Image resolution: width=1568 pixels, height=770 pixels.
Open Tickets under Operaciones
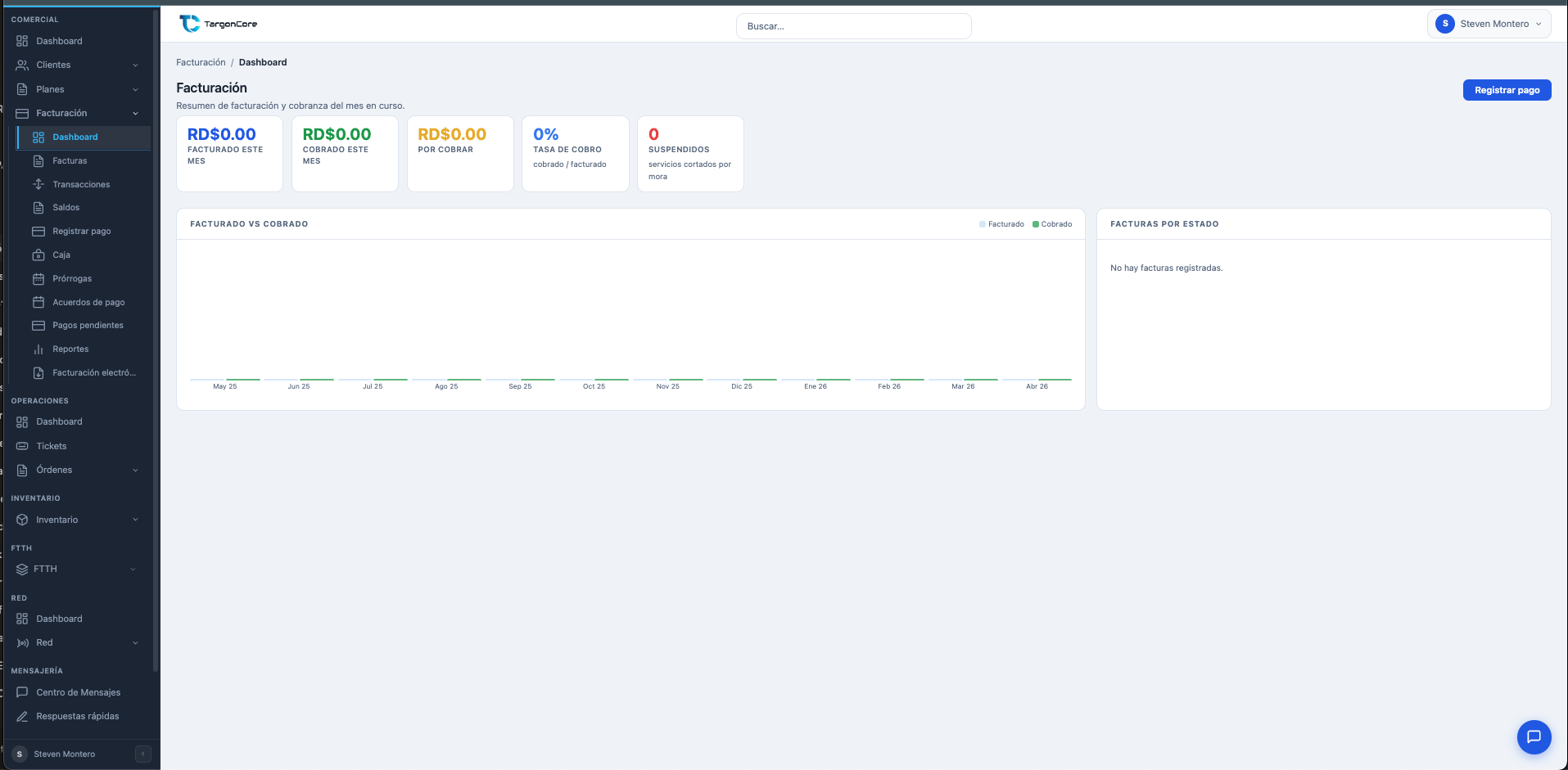(x=52, y=446)
